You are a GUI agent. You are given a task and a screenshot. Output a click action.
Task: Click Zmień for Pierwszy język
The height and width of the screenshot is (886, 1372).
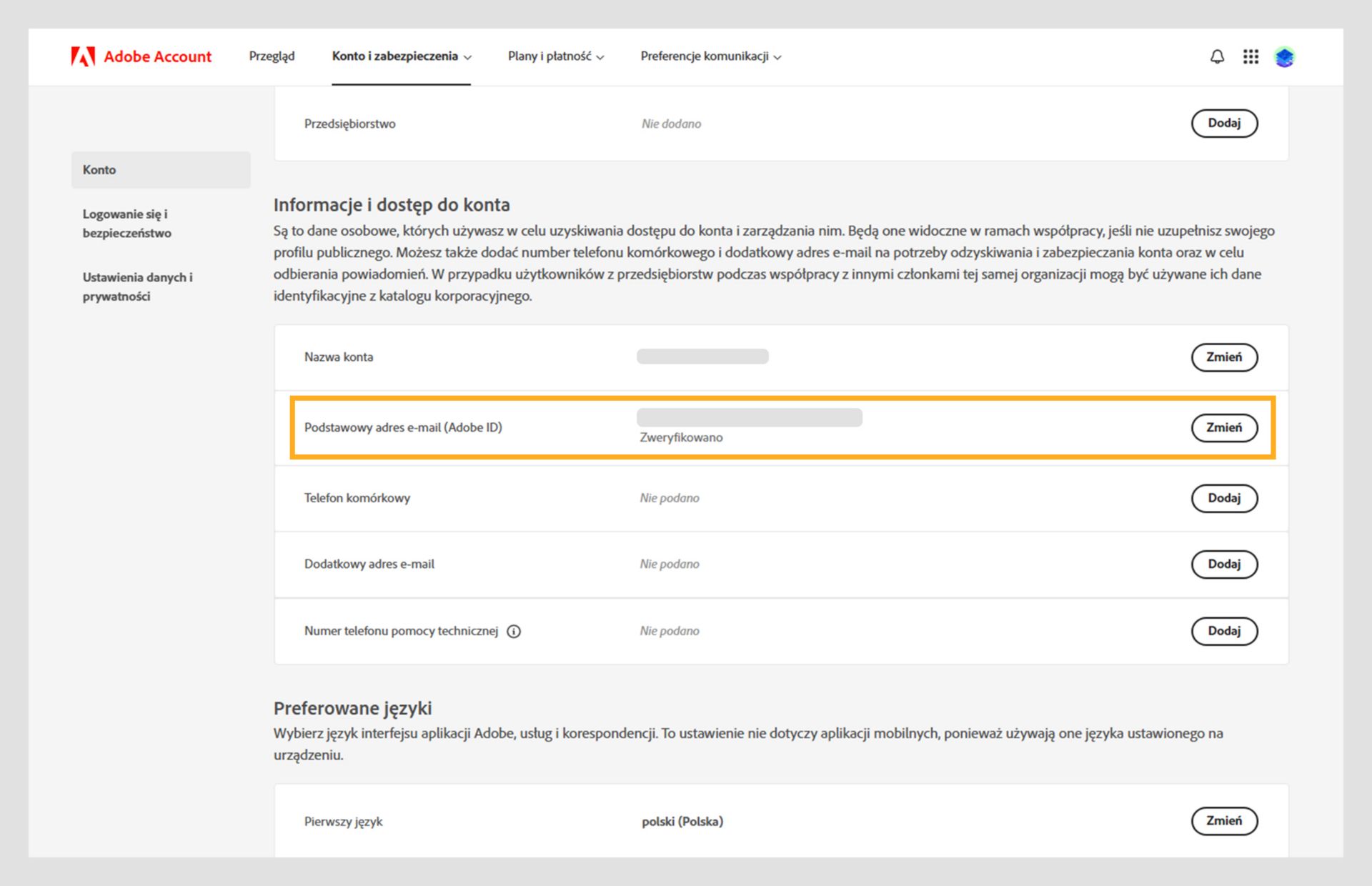(x=1224, y=821)
